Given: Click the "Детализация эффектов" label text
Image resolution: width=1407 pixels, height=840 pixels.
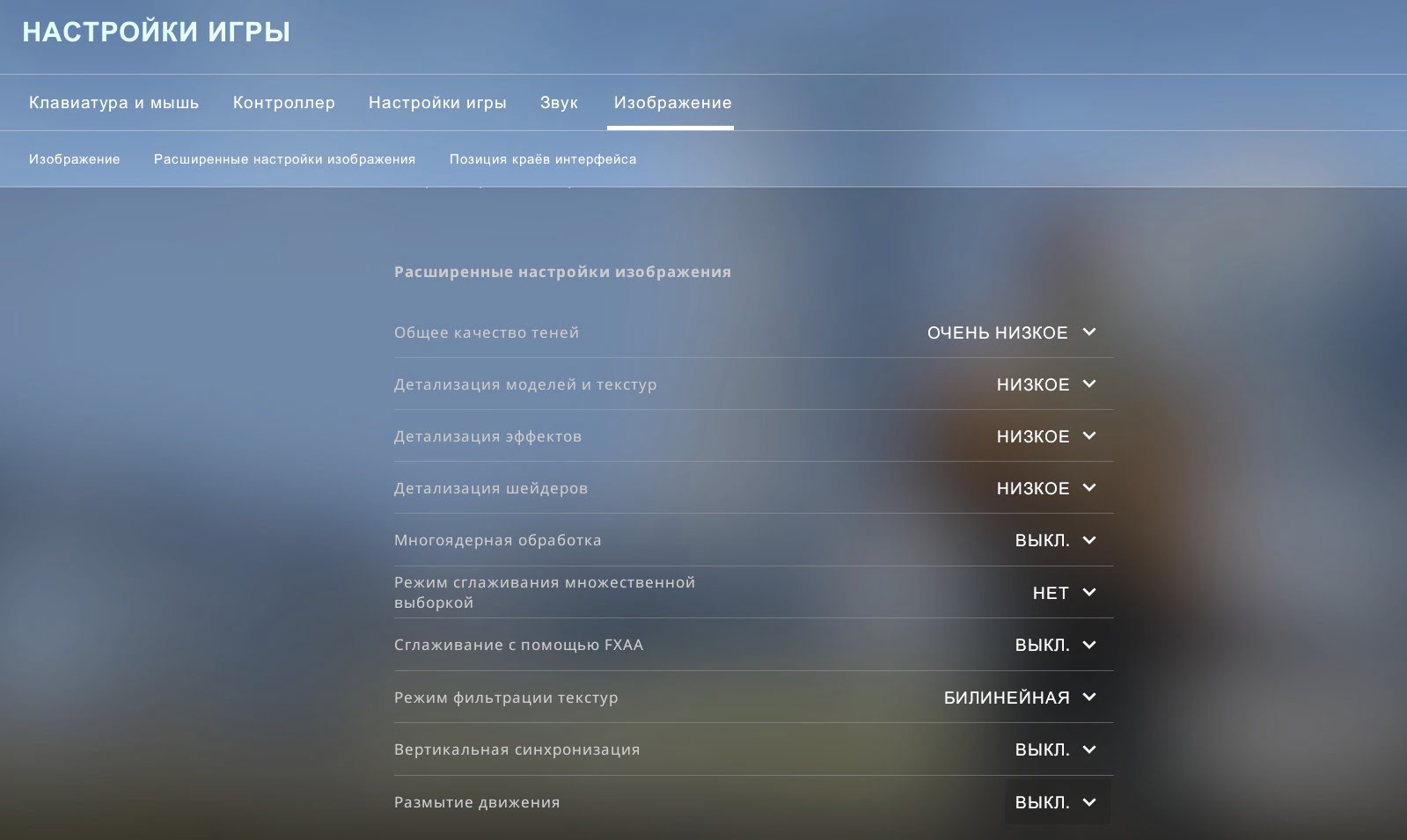Looking at the screenshot, I should coord(487,436).
